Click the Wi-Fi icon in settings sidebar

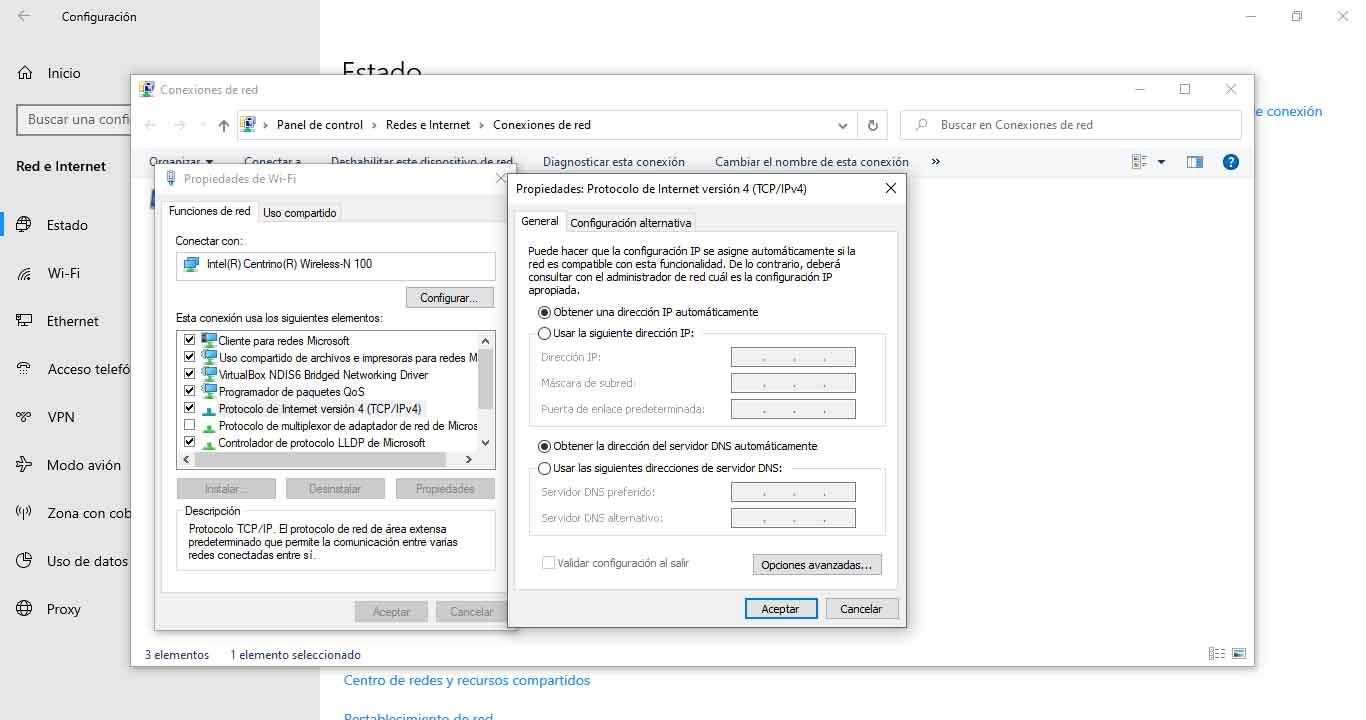click(x=25, y=273)
